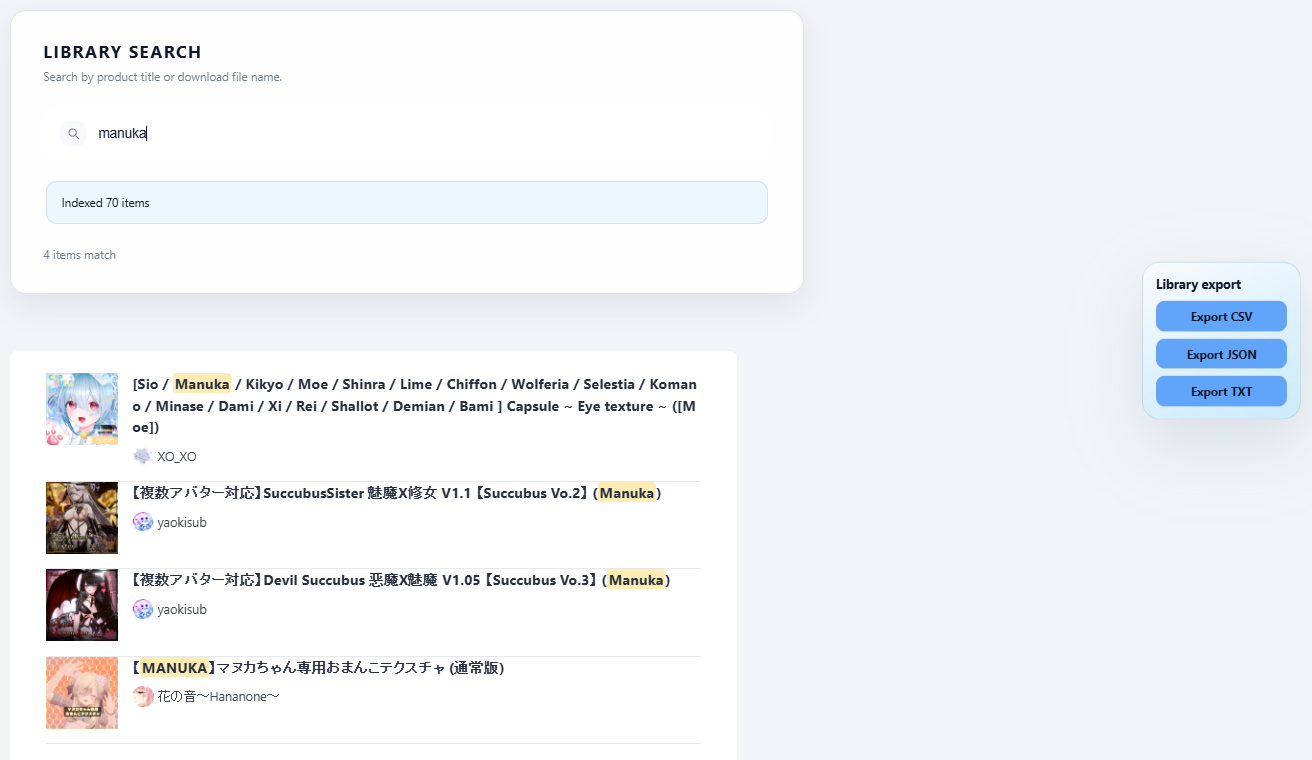The height and width of the screenshot is (760, 1312).
Task: Click the Hananone shop avatar icon
Action: [143, 696]
